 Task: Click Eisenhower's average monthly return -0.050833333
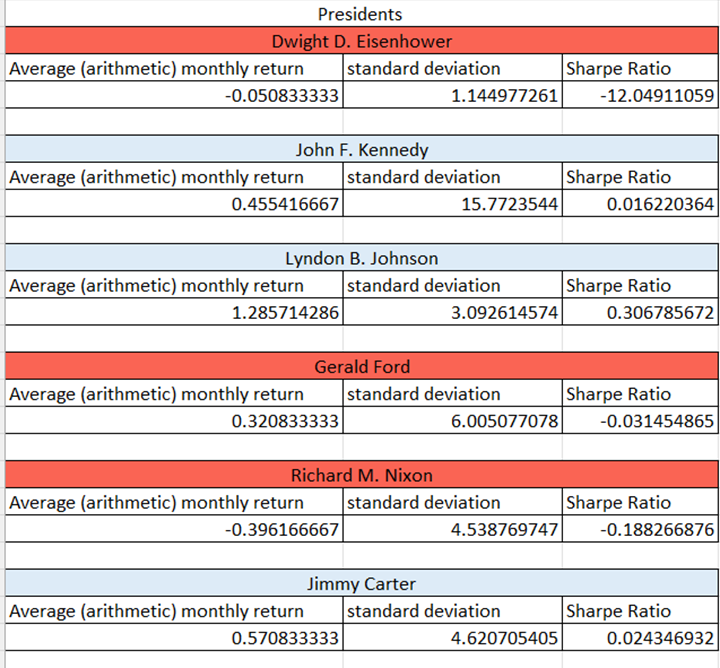click(x=174, y=95)
